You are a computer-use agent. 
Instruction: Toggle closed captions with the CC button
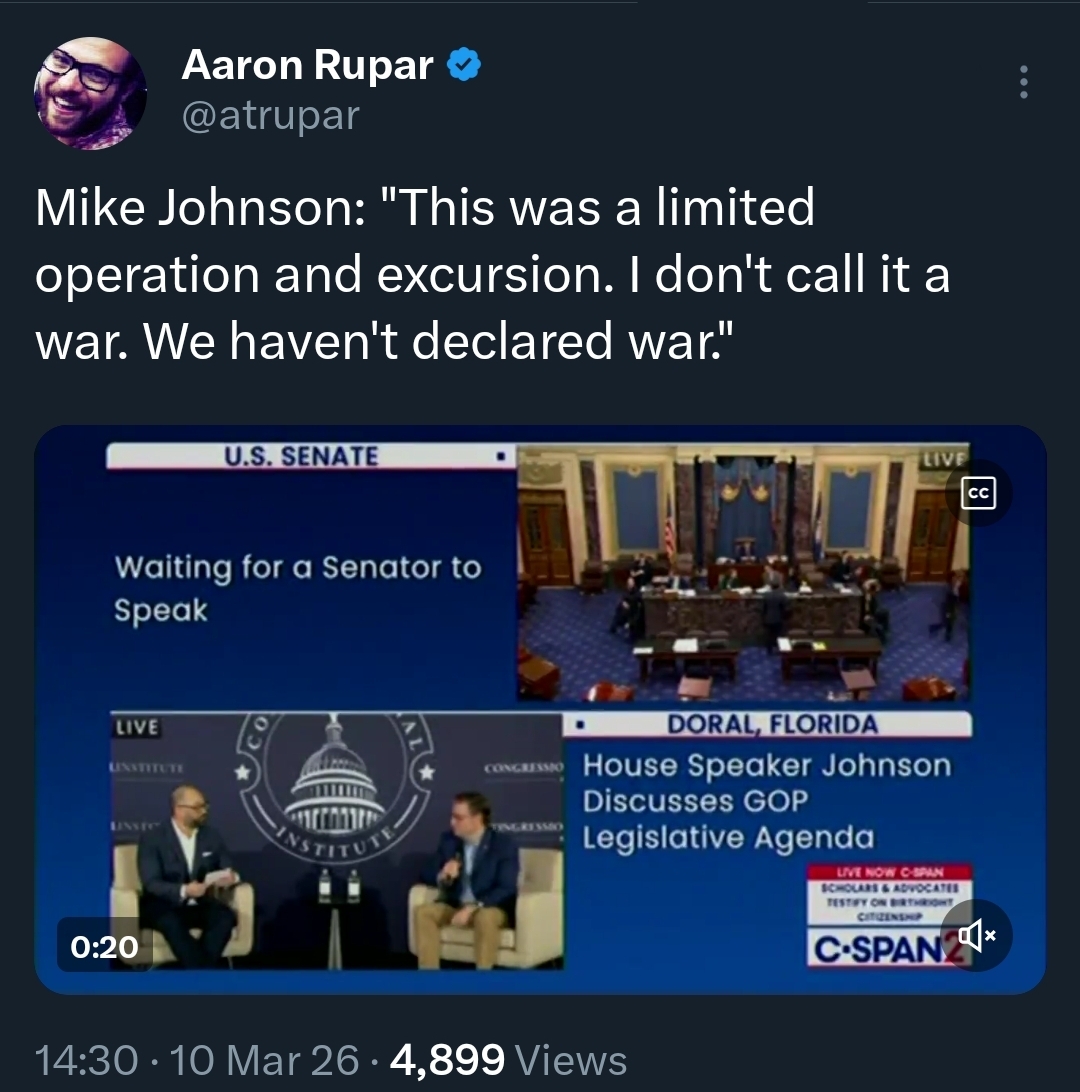coord(978,493)
